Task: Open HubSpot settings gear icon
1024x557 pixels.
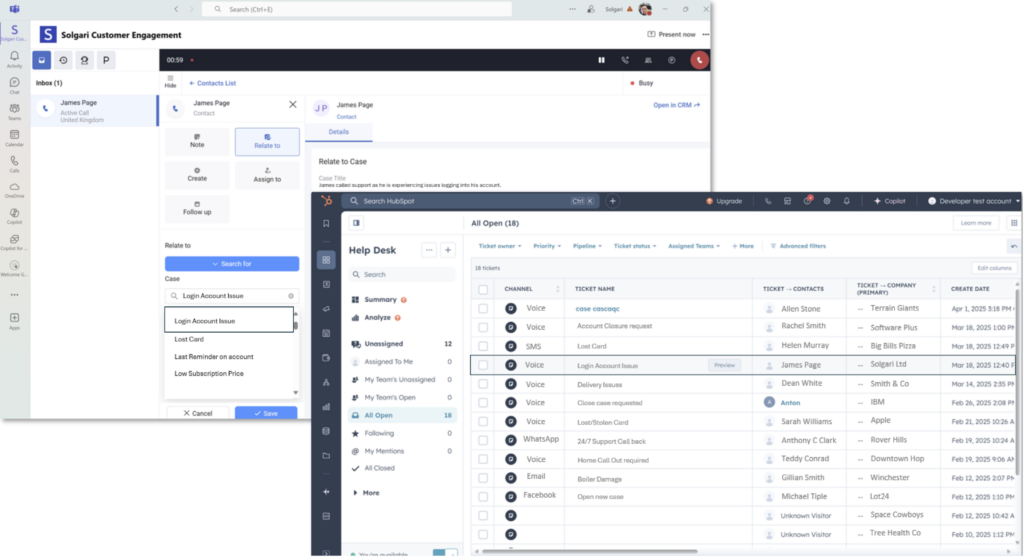Action: point(827,201)
